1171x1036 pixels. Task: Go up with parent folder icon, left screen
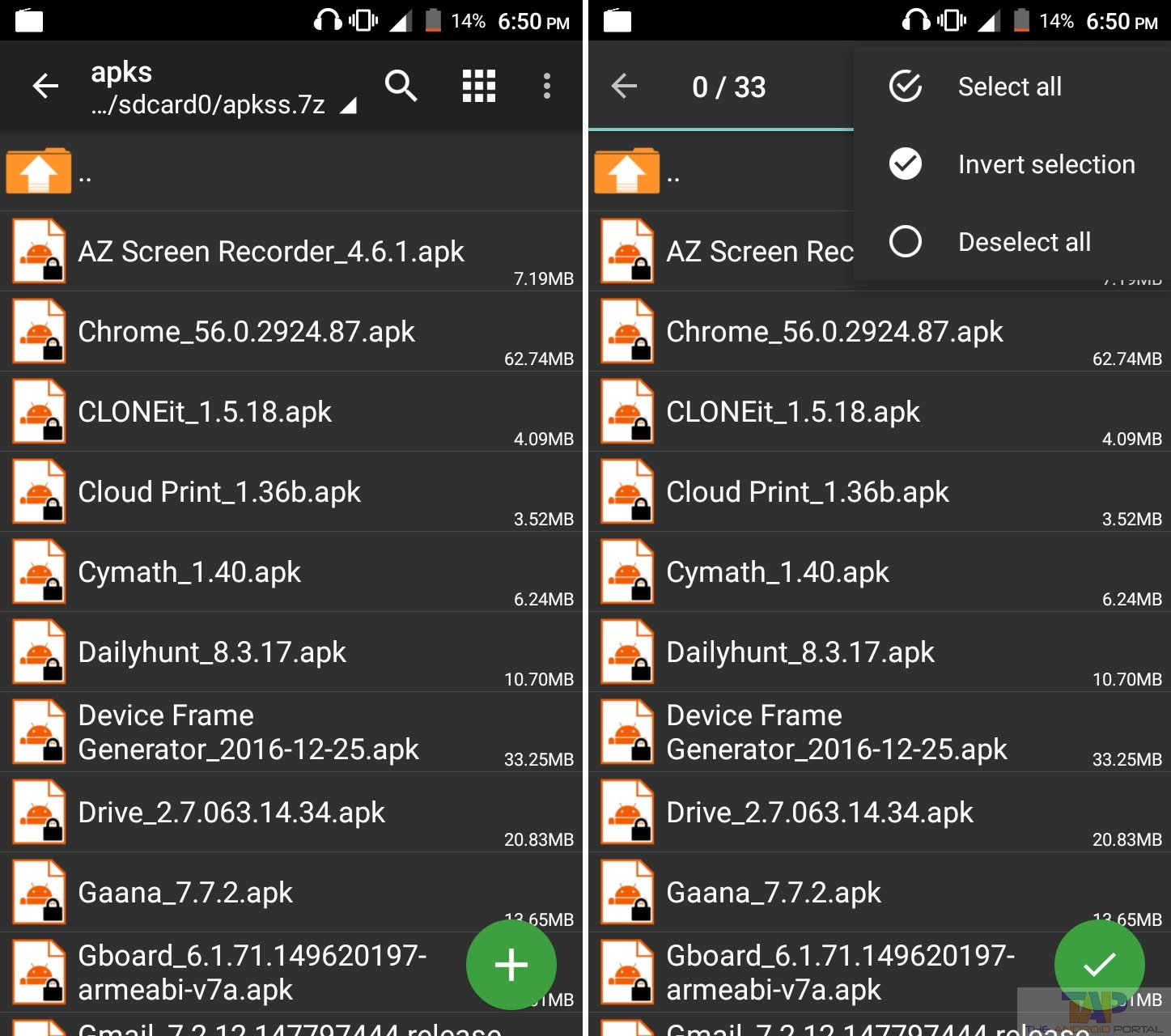pos(39,171)
